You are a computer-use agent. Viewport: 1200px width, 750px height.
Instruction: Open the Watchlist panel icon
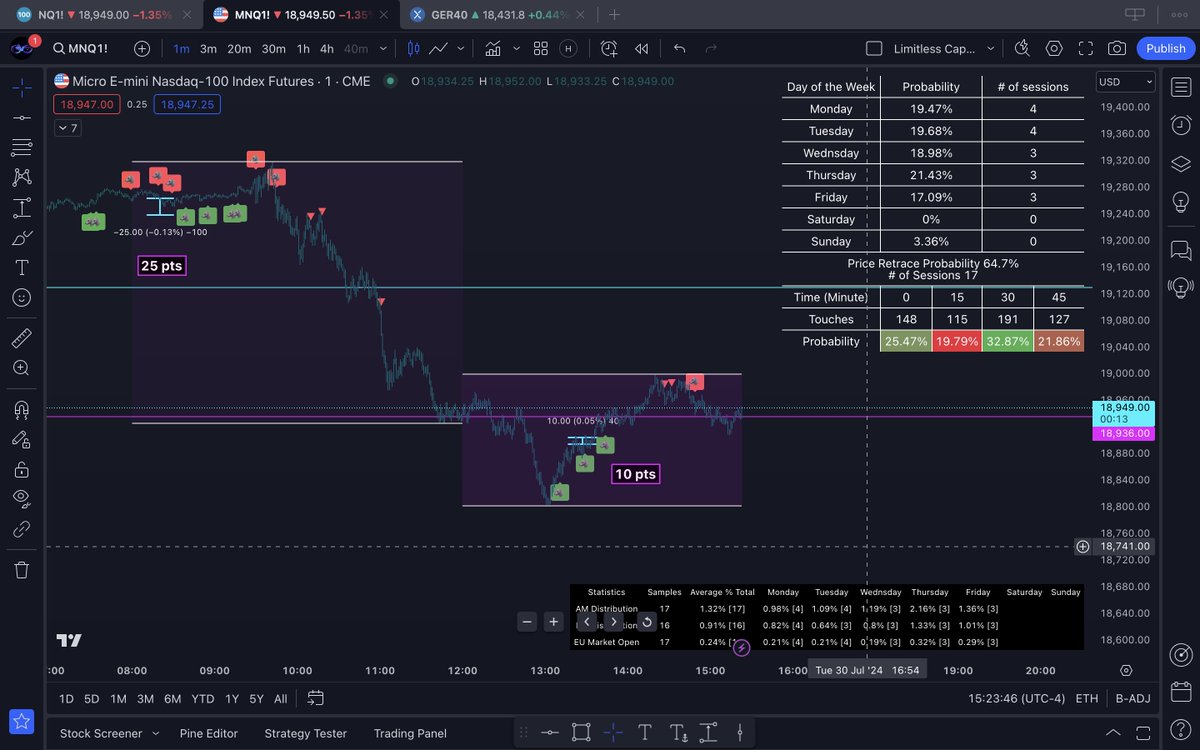click(x=1180, y=88)
